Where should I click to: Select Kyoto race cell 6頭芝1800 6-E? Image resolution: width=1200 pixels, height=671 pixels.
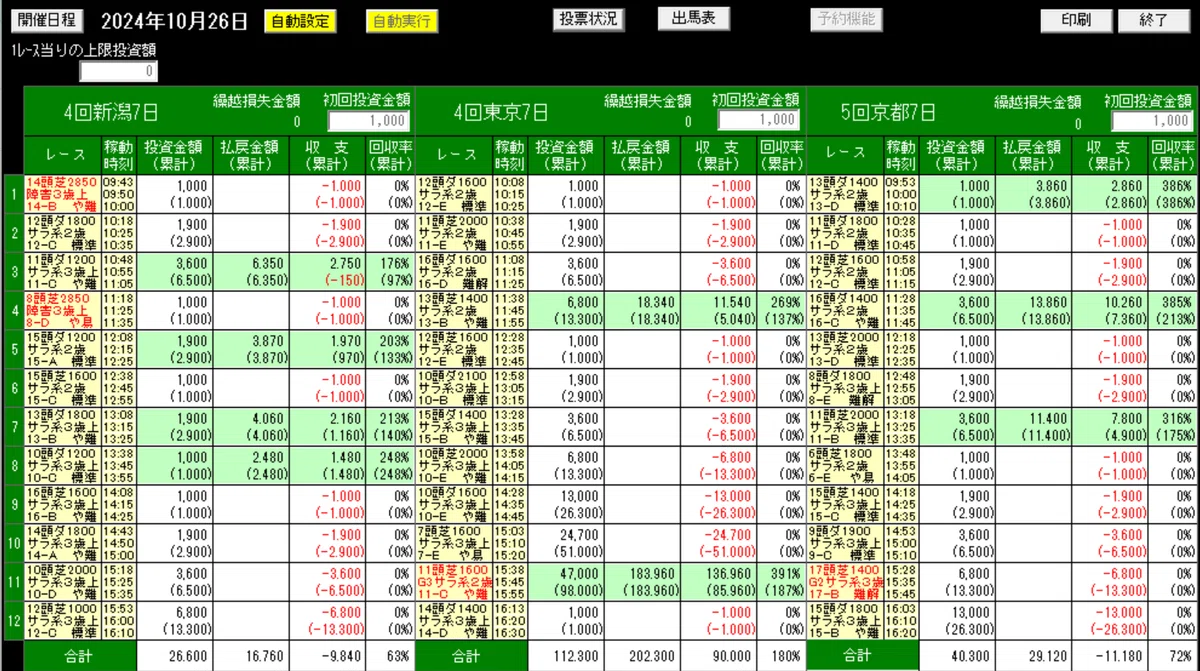pos(844,465)
